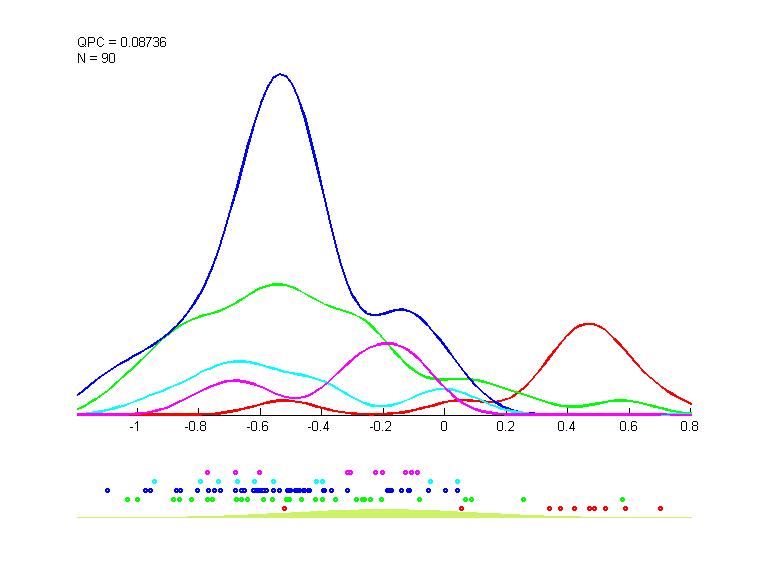Select the 0 x-axis tick label
This screenshot has width=768, height=576.
pos(444,426)
